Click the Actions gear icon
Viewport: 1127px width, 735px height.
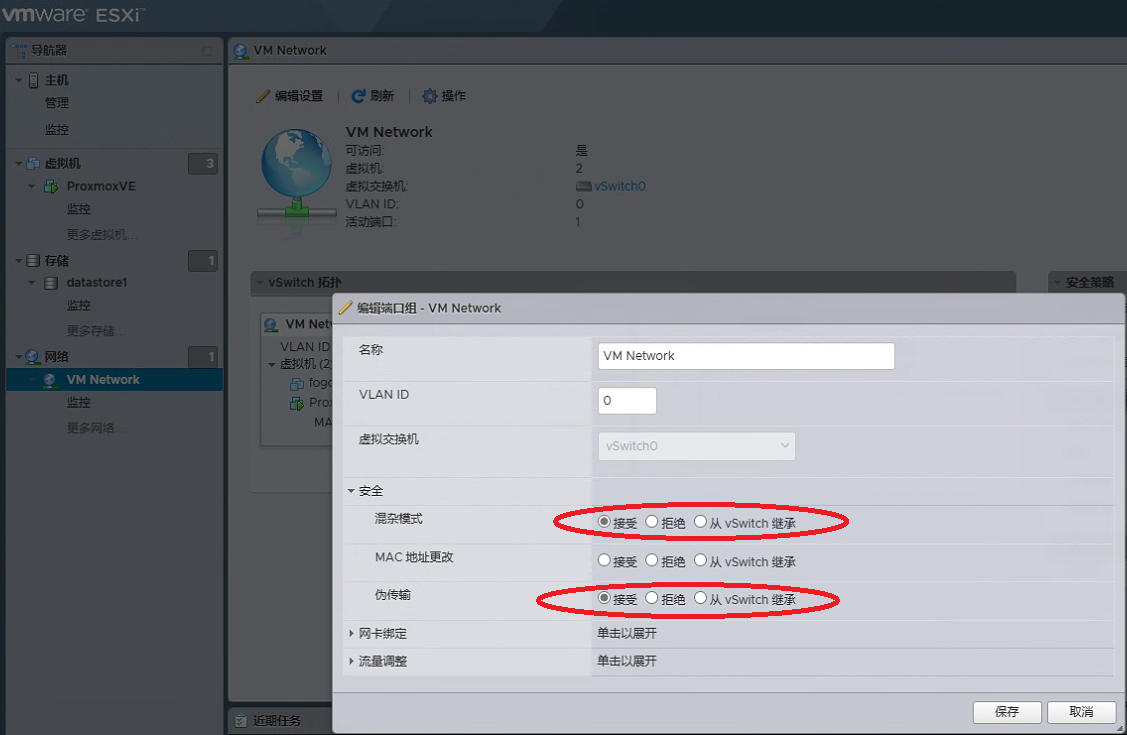[x=429, y=96]
